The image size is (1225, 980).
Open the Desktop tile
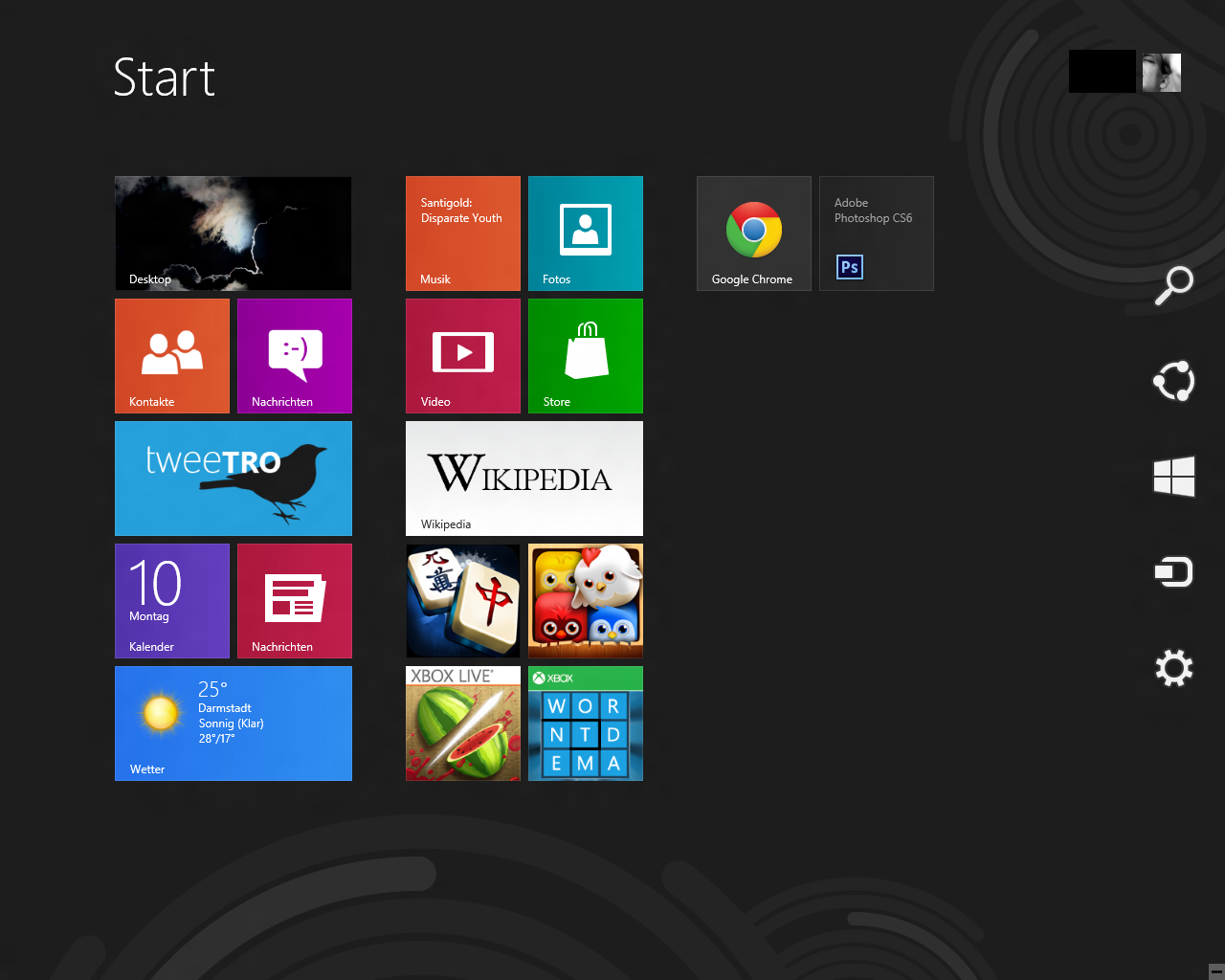(233, 234)
